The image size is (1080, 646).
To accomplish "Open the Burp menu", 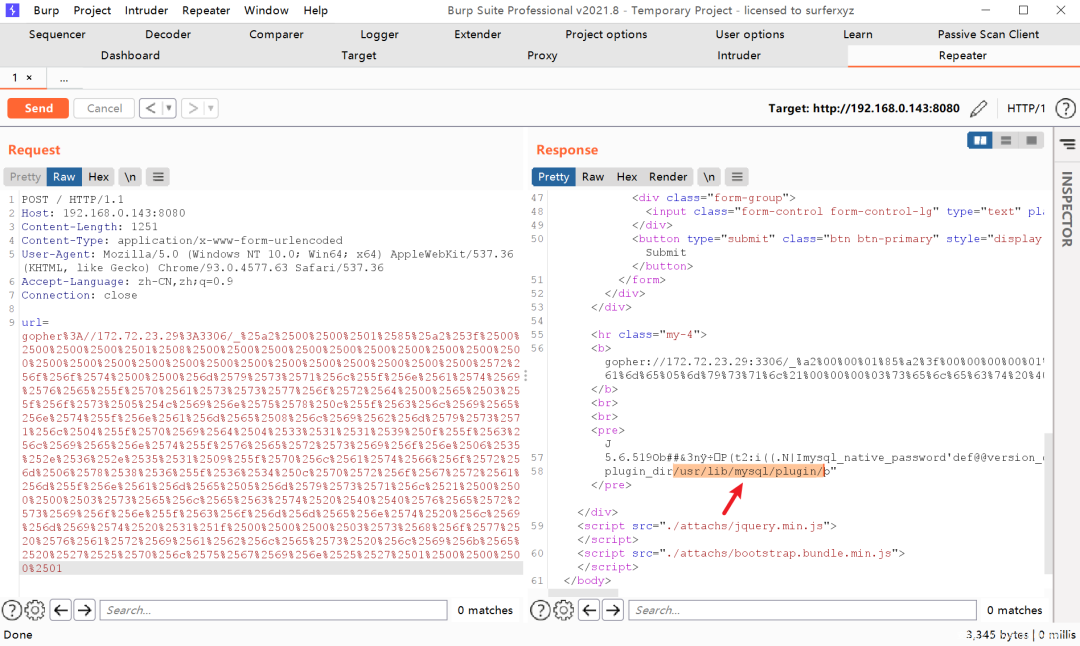I will pyautogui.click(x=46, y=10).
